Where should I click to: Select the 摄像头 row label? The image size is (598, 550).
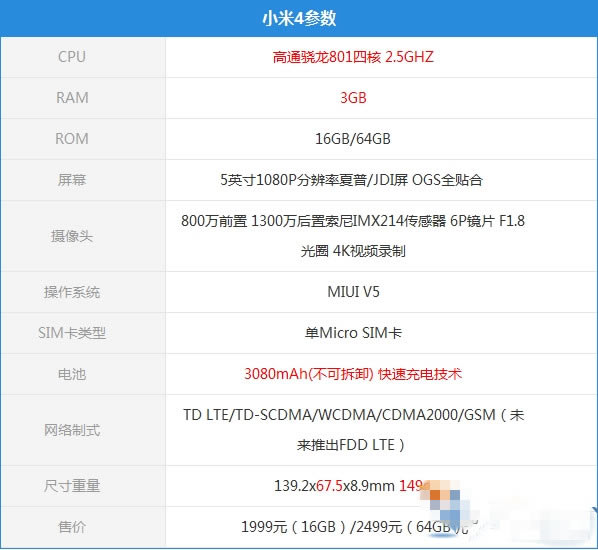(x=72, y=236)
